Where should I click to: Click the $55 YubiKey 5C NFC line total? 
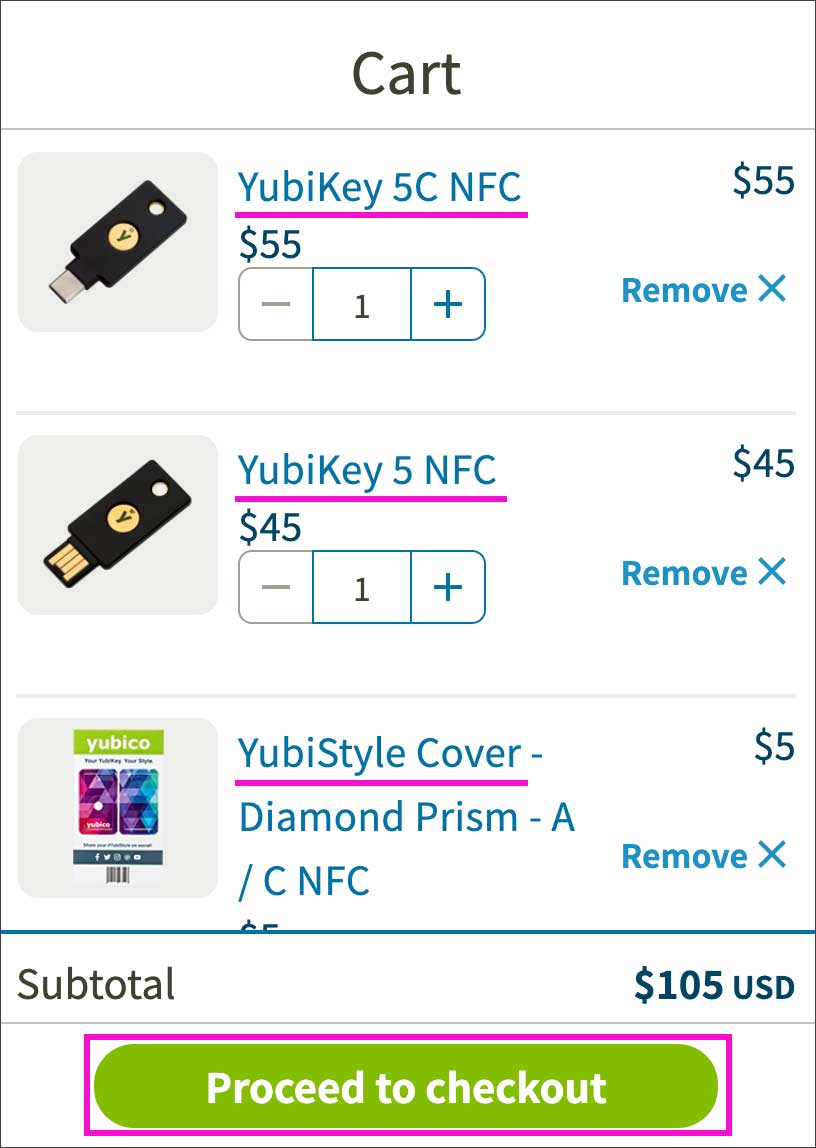(763, 181)
